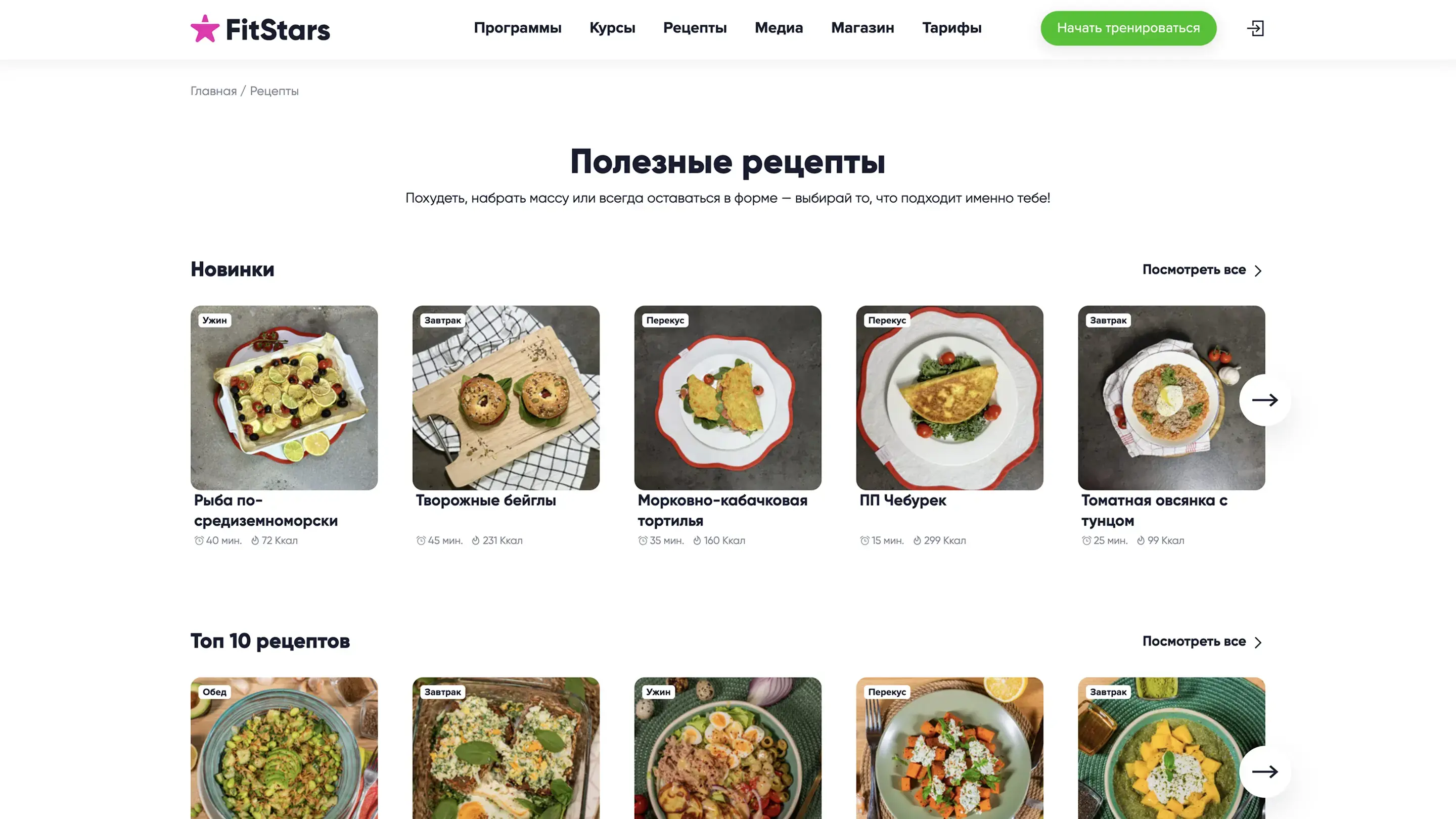Visit the Магазин section

click(x=862, y=28)
